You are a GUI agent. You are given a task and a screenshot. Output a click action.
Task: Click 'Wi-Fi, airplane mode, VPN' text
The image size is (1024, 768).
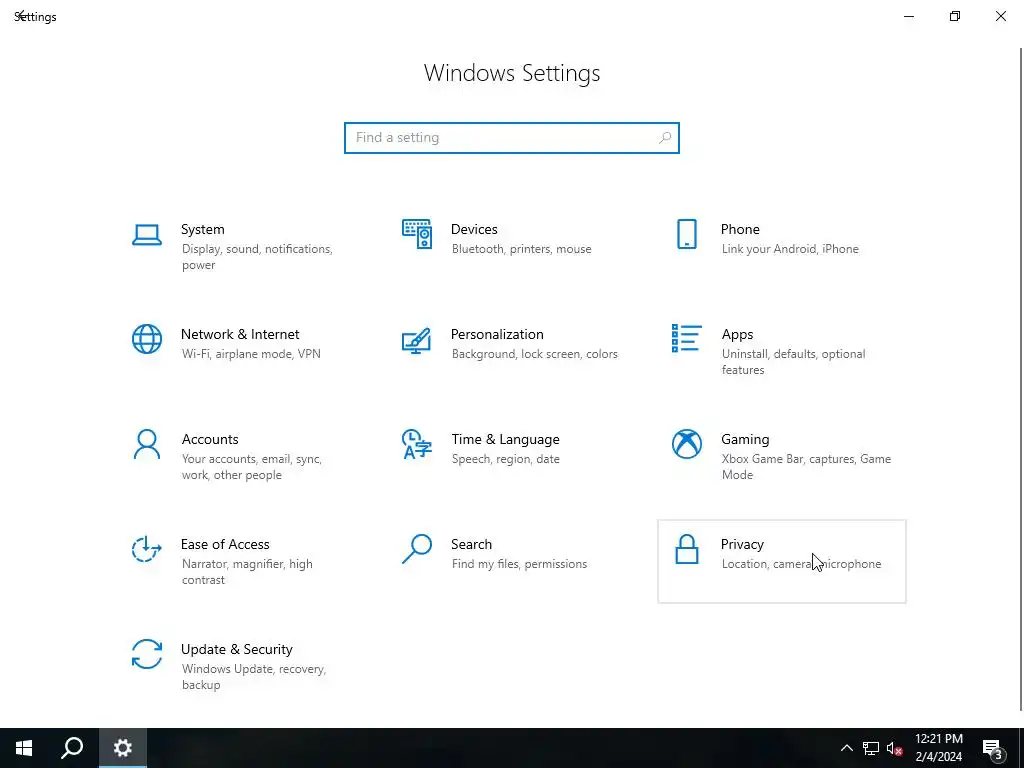click(251, 354)
